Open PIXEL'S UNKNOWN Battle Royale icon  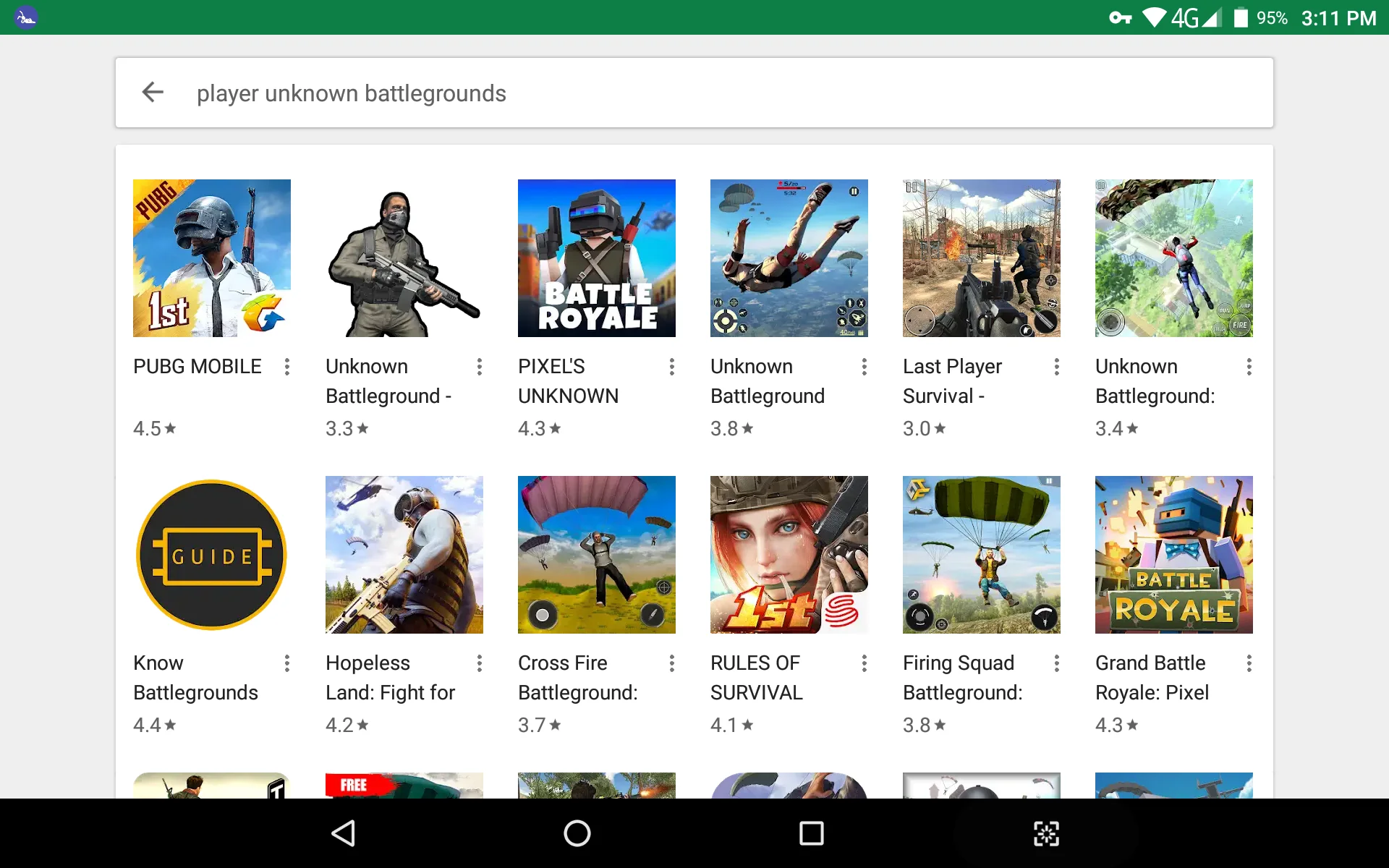596,258
